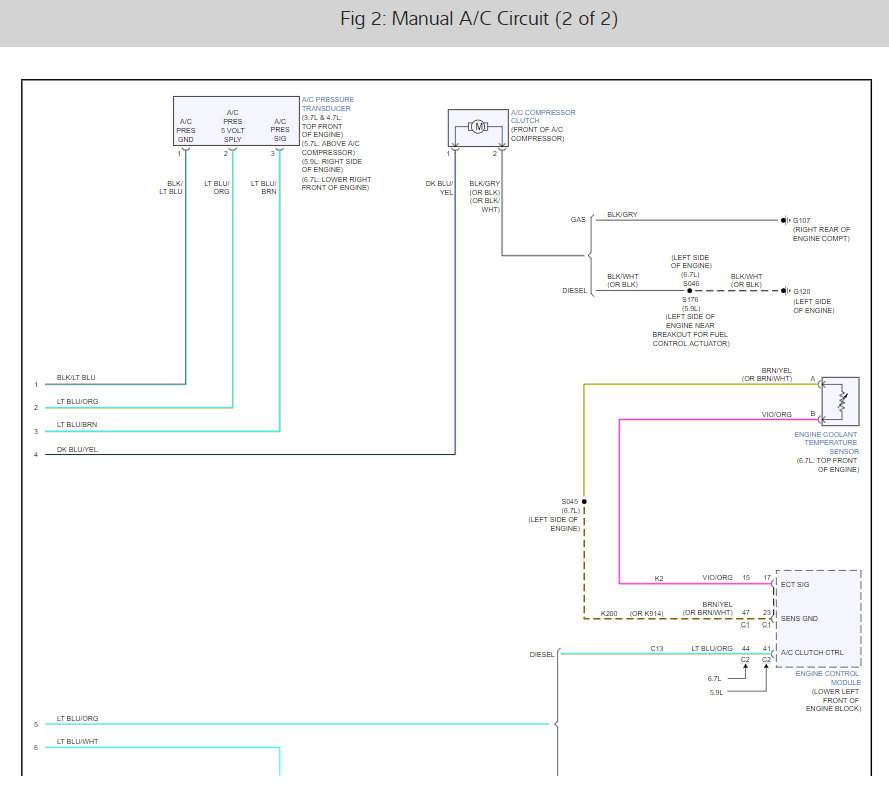The width and height of the screenshot is (889, 802).
Task: Select the 'ECT SIG' terminal in the control module
Action: point(795,584)
